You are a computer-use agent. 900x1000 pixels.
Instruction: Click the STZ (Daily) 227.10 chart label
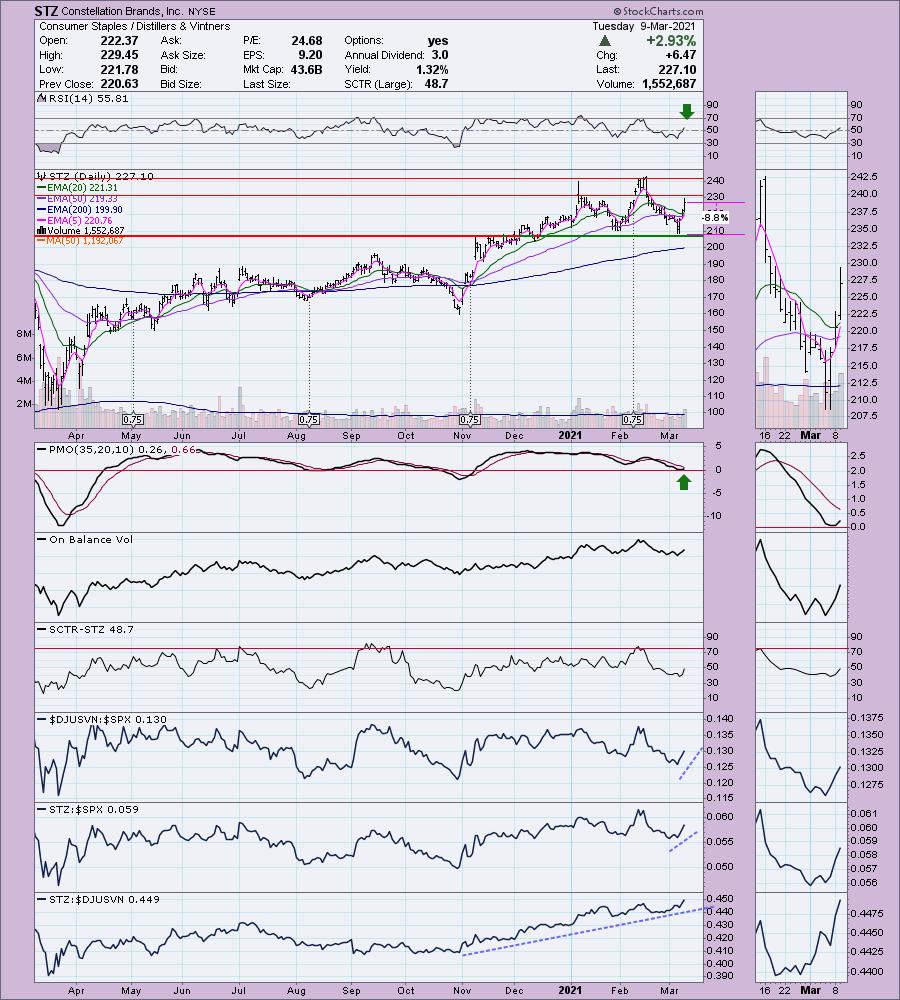pyautogui.click(x=101, y=176)
